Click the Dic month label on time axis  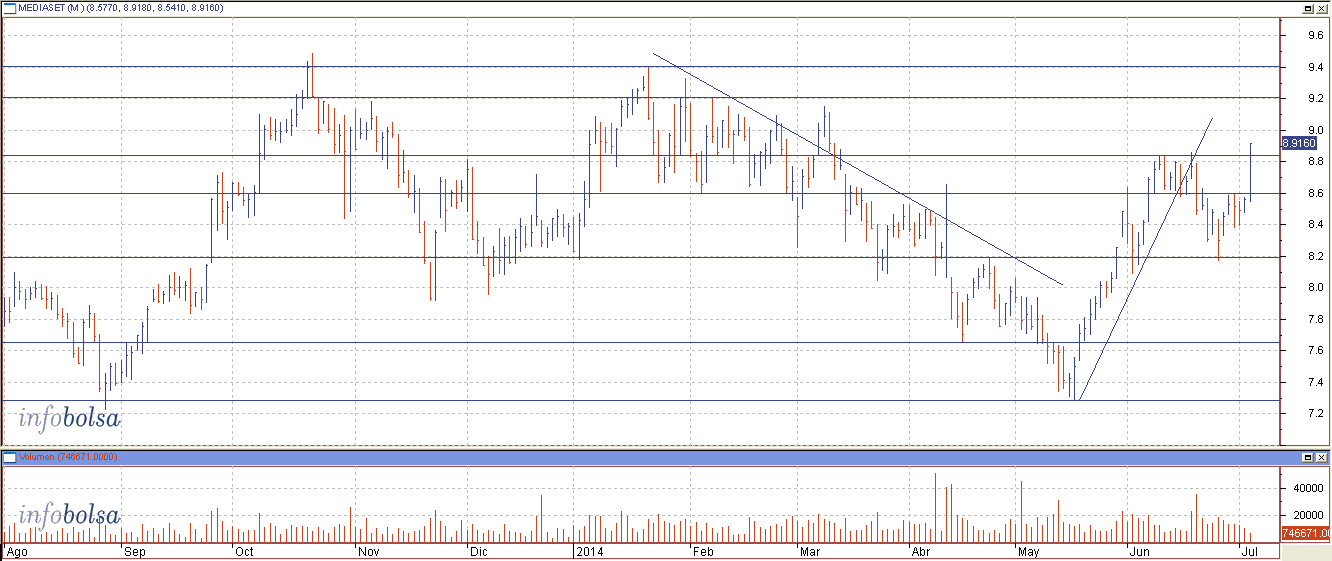(x=478, y=551)
